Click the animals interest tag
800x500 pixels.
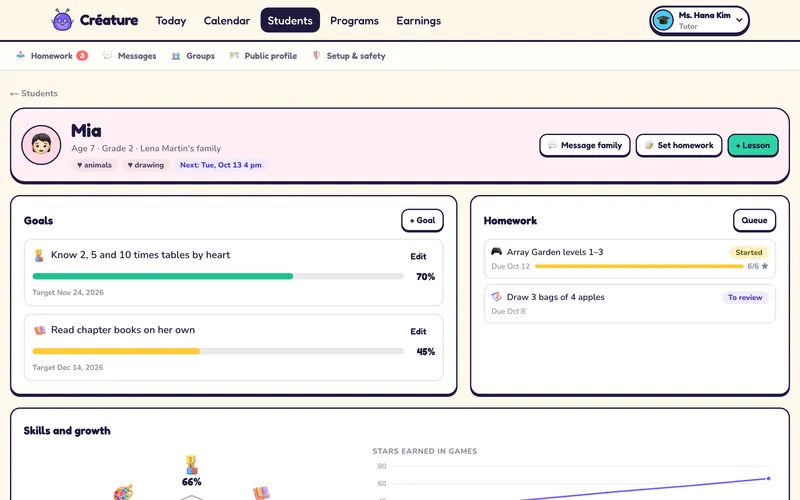click(94, 165)
